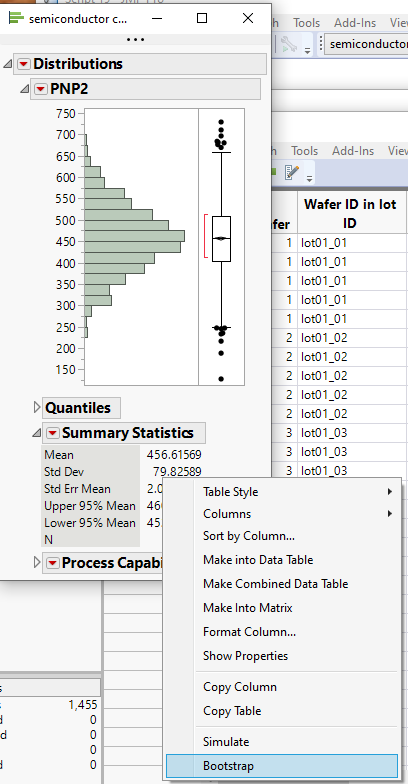This screenshot has width=408, height=784.
Task: Click the histogram bar near 300
Action: [x=98, y=300]
